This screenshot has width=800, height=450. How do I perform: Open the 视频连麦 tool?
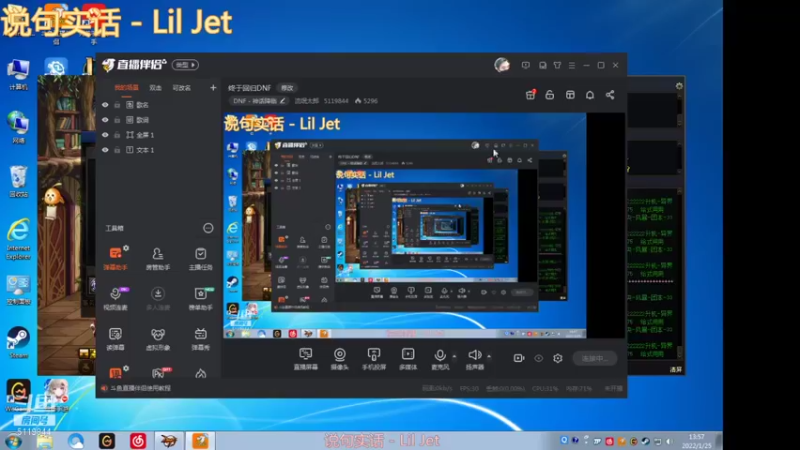coord(115,298)
